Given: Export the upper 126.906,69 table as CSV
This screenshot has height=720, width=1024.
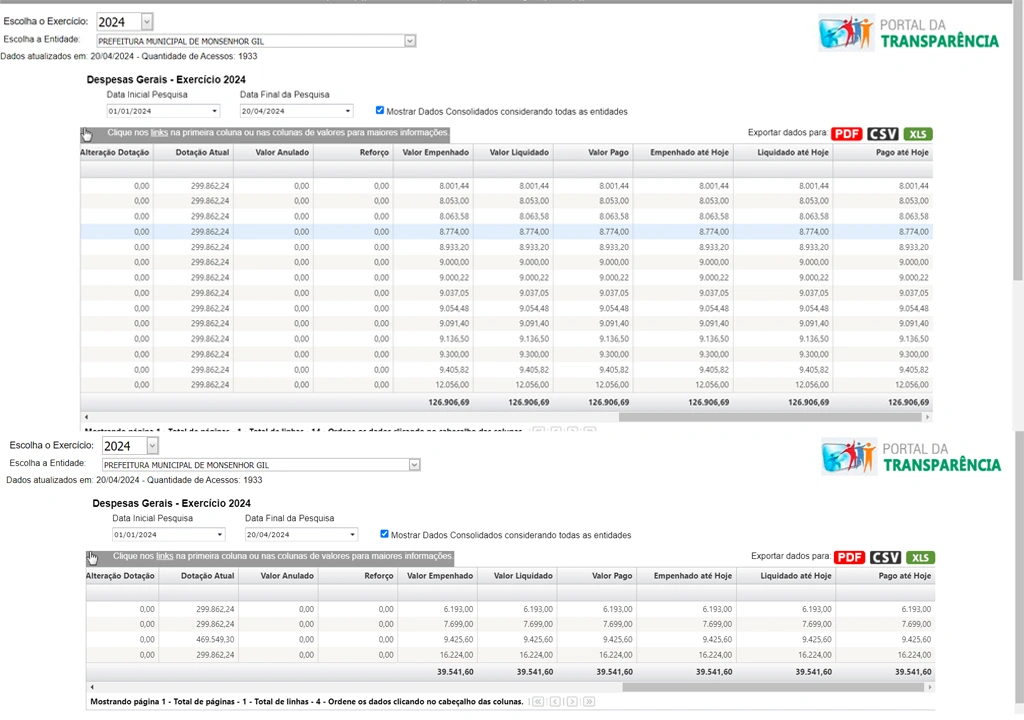Looking at the screenshot, I should click(x=883, y=134).
